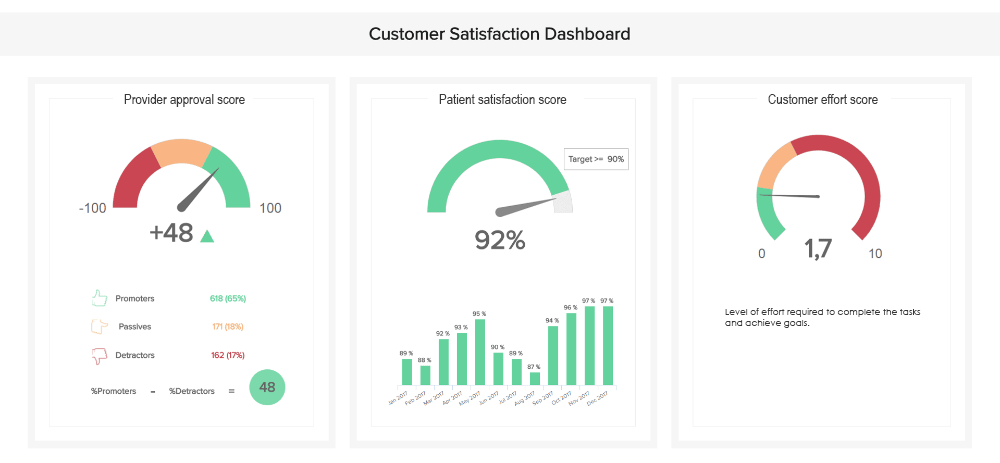This screenshot has width=1000, height=463.
Task: Click the Target >= 90% tooltip
Action: (x=596, y=159)
